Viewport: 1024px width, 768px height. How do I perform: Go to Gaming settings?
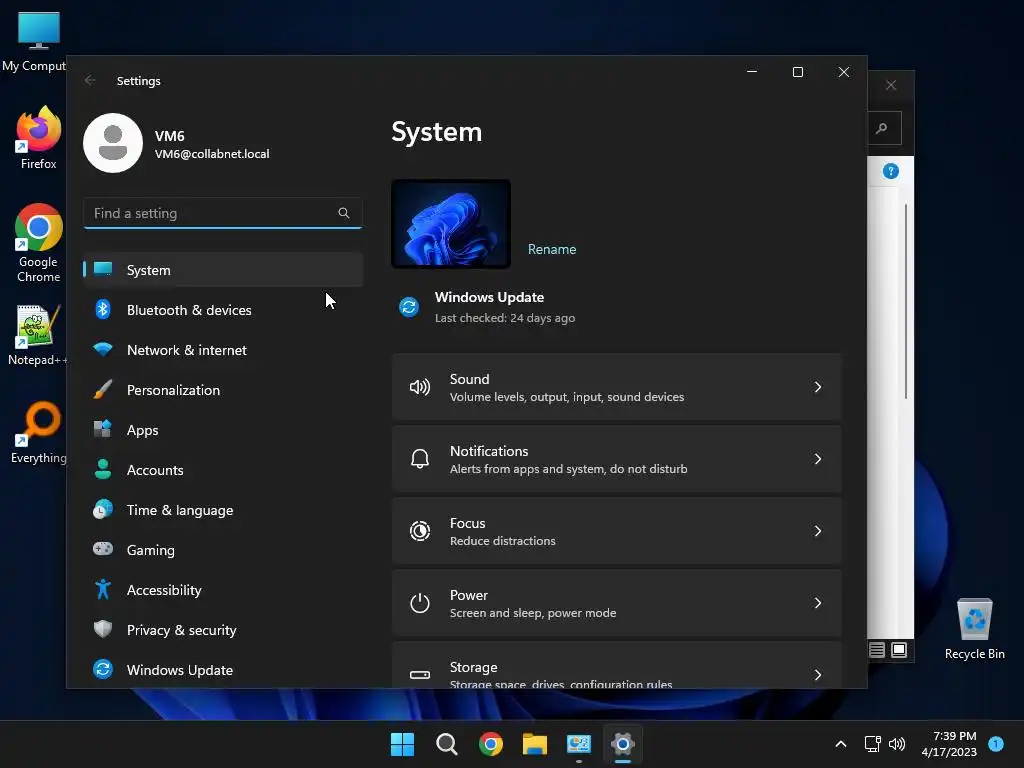[223, 549]
